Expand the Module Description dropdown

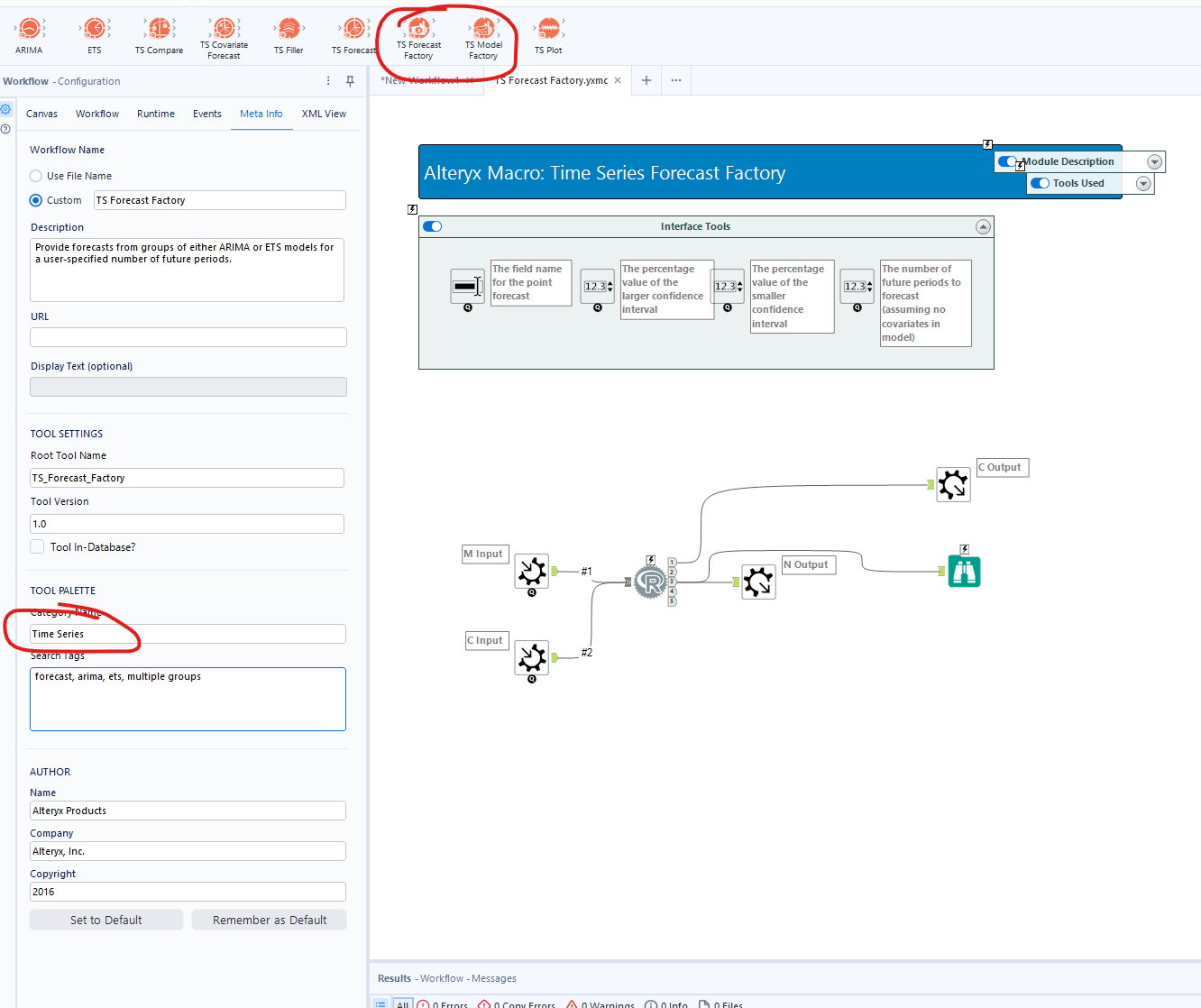click(1154, 161)
